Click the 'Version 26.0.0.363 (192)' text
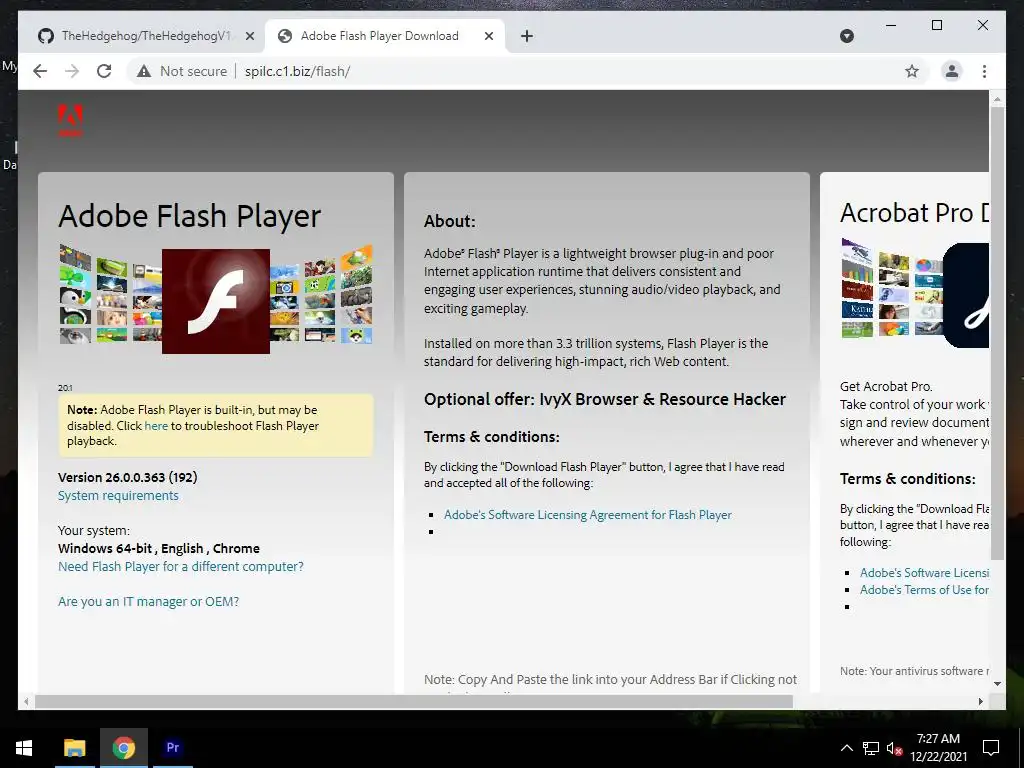Viewport: 1024px width, 768px height. point(127,477)
